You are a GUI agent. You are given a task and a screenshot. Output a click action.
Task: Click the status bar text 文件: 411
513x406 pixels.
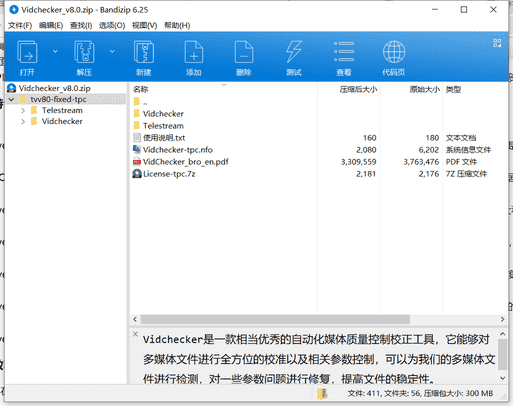tap(364, 394)
